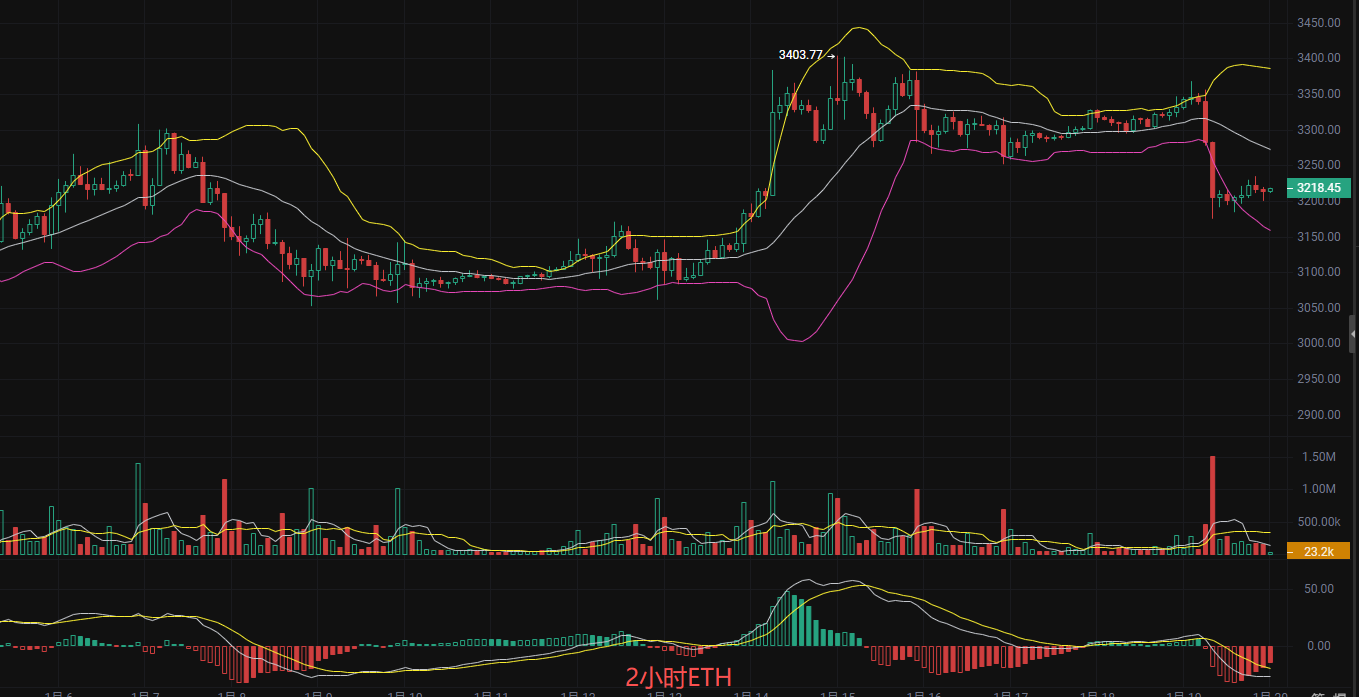
Task: Click the 0.00 MACD axis label
Action: pyautogui.click(x=1318, y=646)
